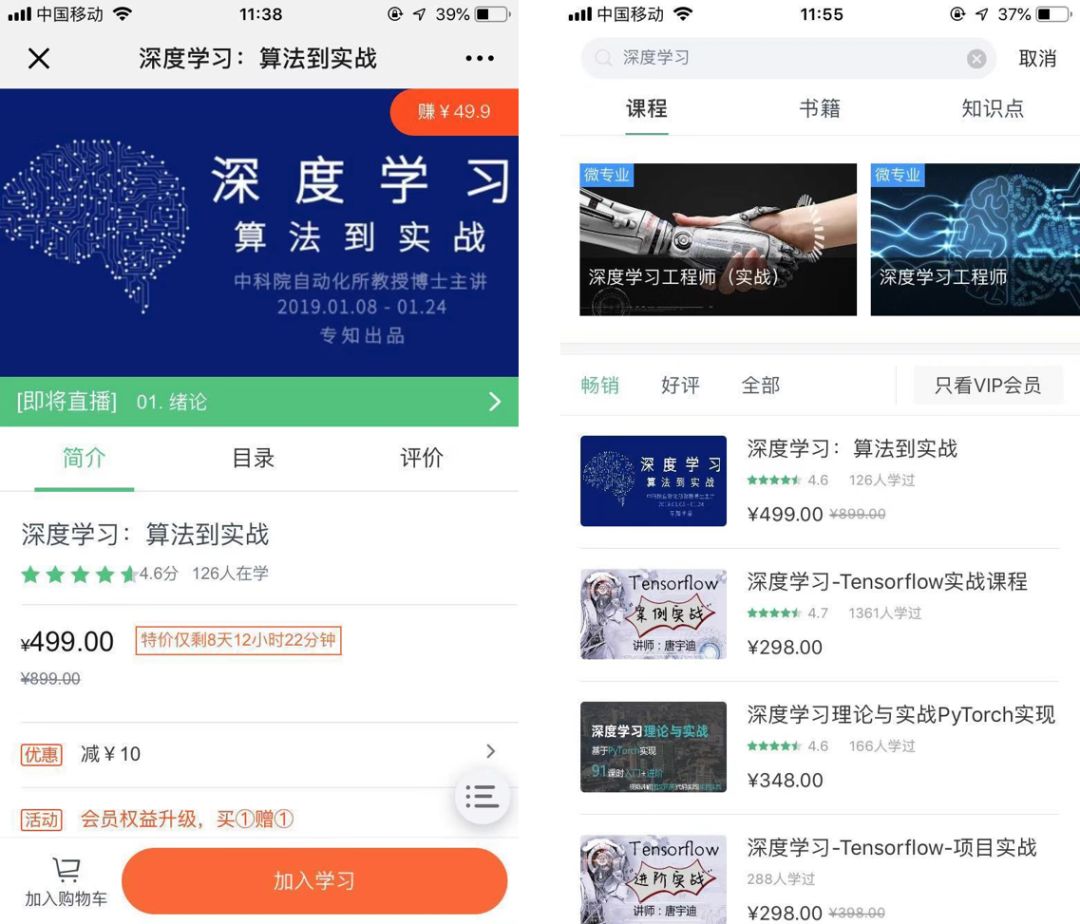
Task: Select the 畅销 sort option
Action: tap(600, 385)
